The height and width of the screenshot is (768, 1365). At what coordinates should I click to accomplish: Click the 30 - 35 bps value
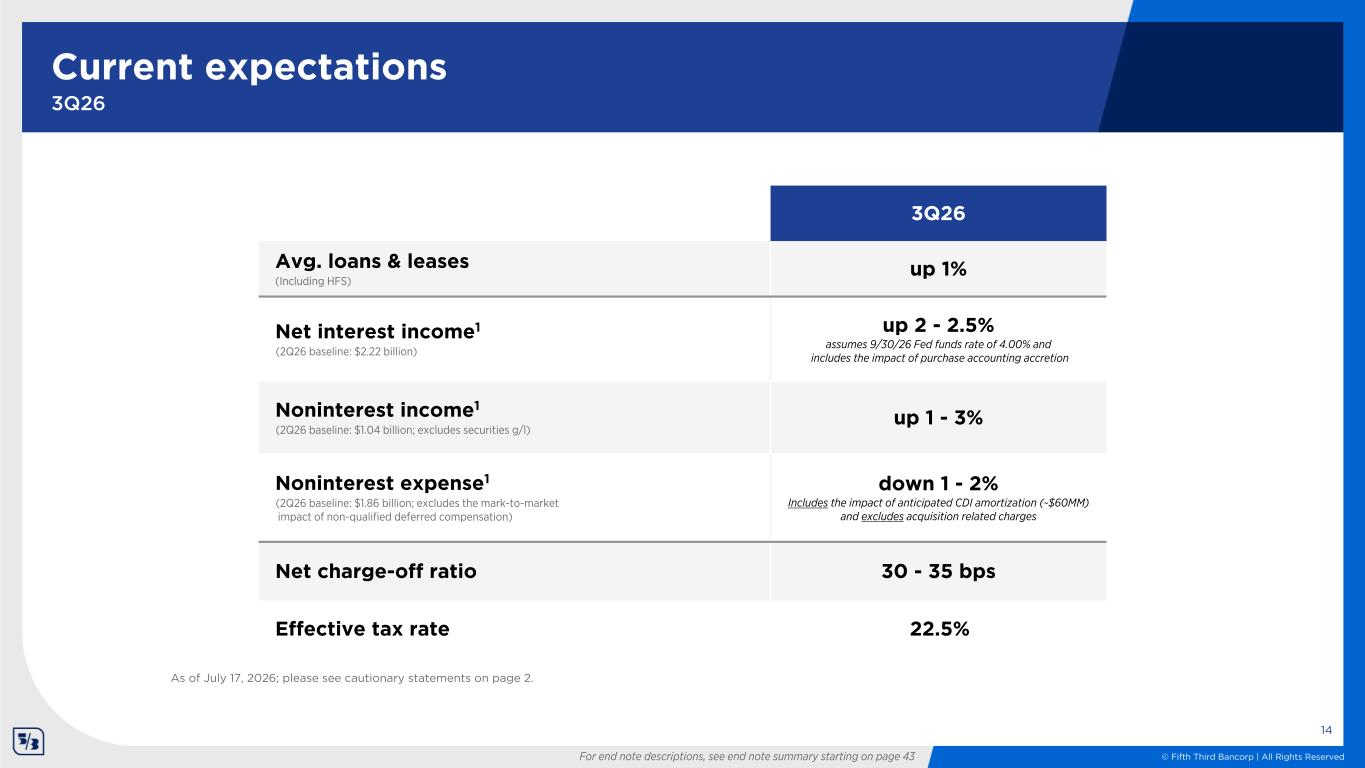(938, 571)
